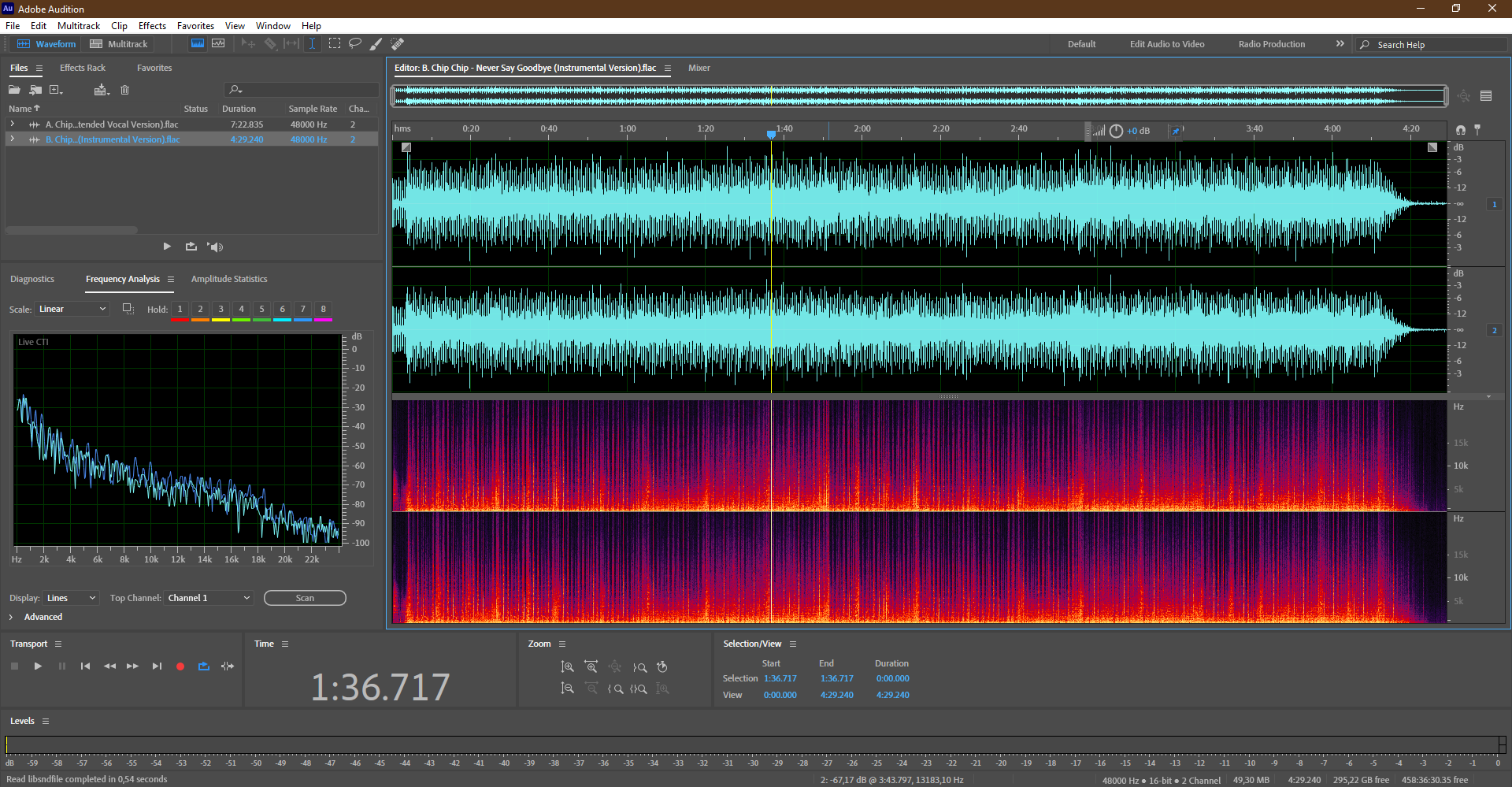1512x787 pixels.
Task: Select the Lasso Selection tool
Action: pyautogui.click(x=355, y=44)
